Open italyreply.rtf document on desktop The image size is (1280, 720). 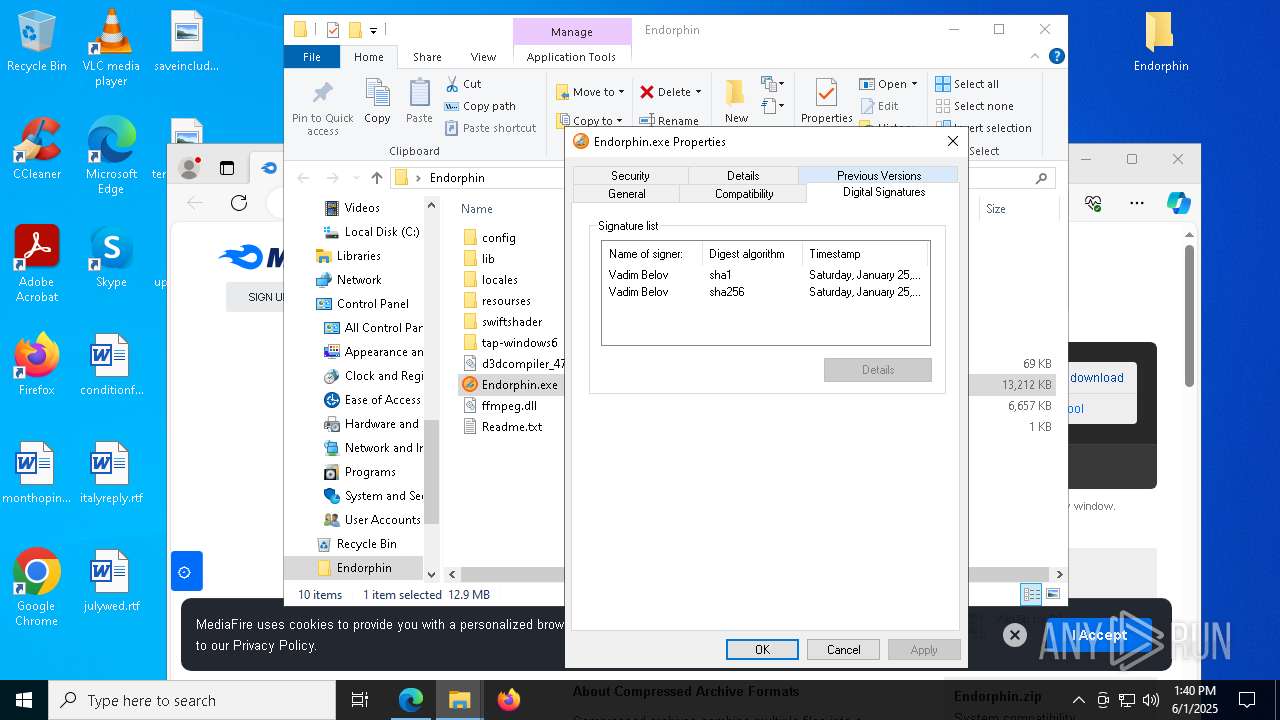point(111,473)
